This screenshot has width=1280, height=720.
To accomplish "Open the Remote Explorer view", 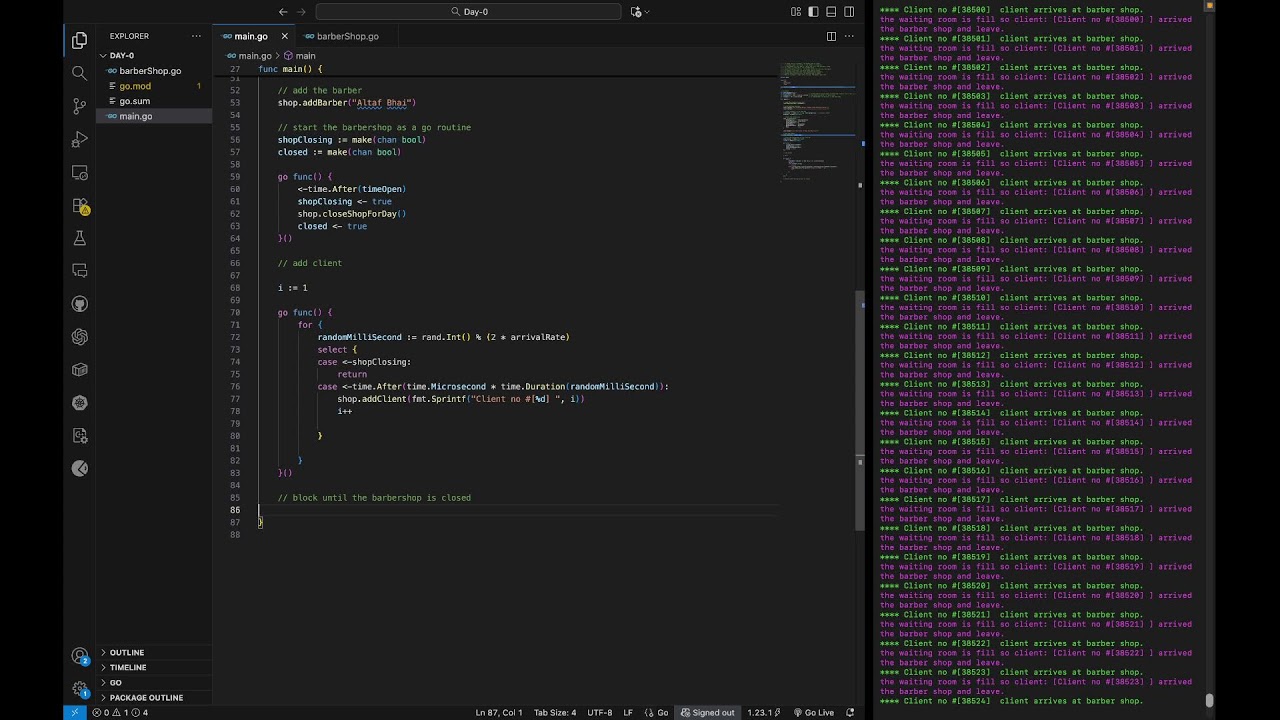I will [80, 172].
